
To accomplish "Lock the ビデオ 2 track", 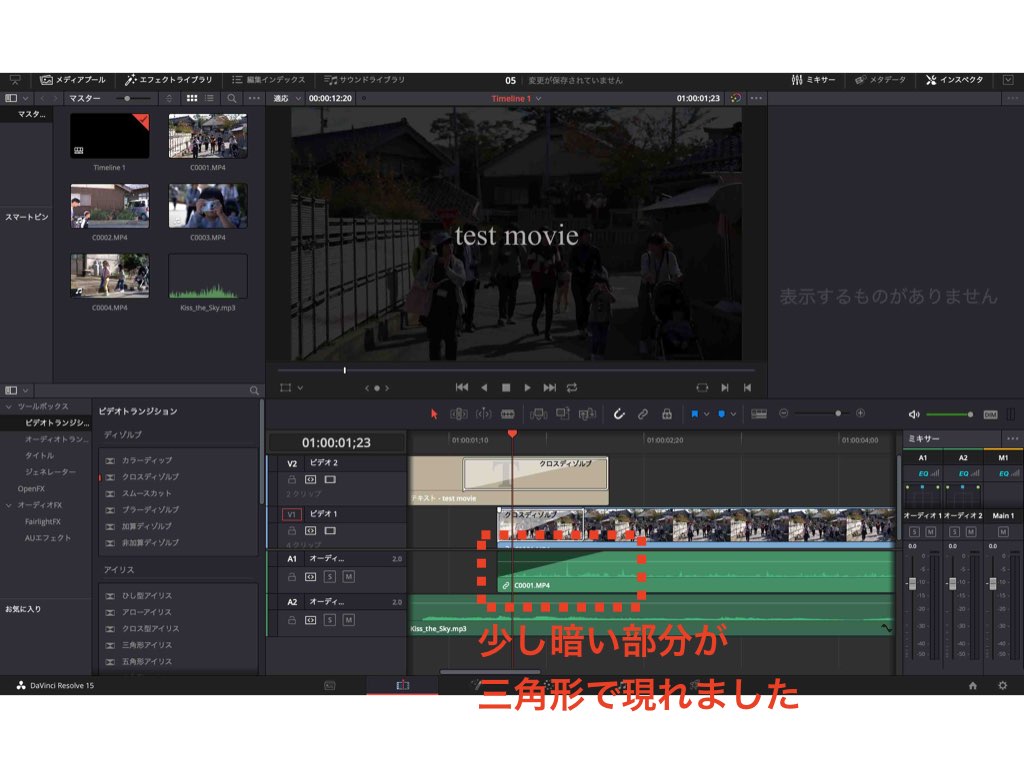I will [292, 479].
